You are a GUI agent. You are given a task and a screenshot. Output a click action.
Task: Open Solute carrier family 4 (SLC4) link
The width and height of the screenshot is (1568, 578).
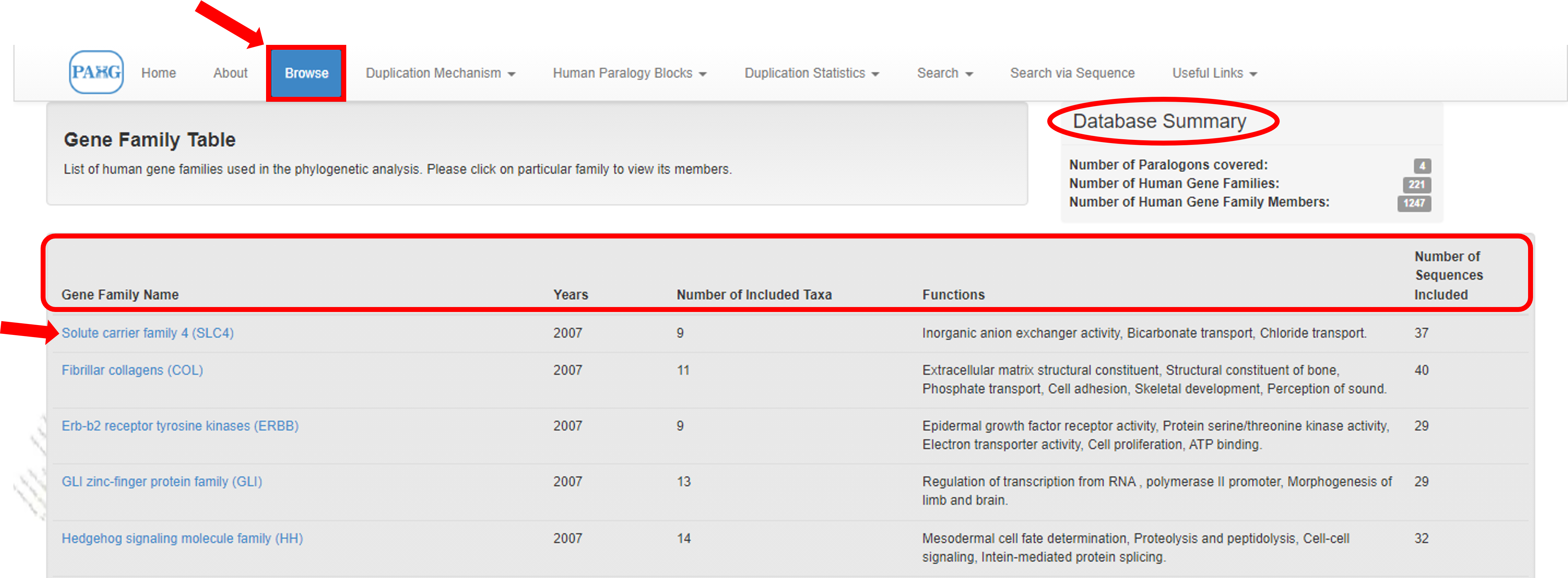click(147, 333)
